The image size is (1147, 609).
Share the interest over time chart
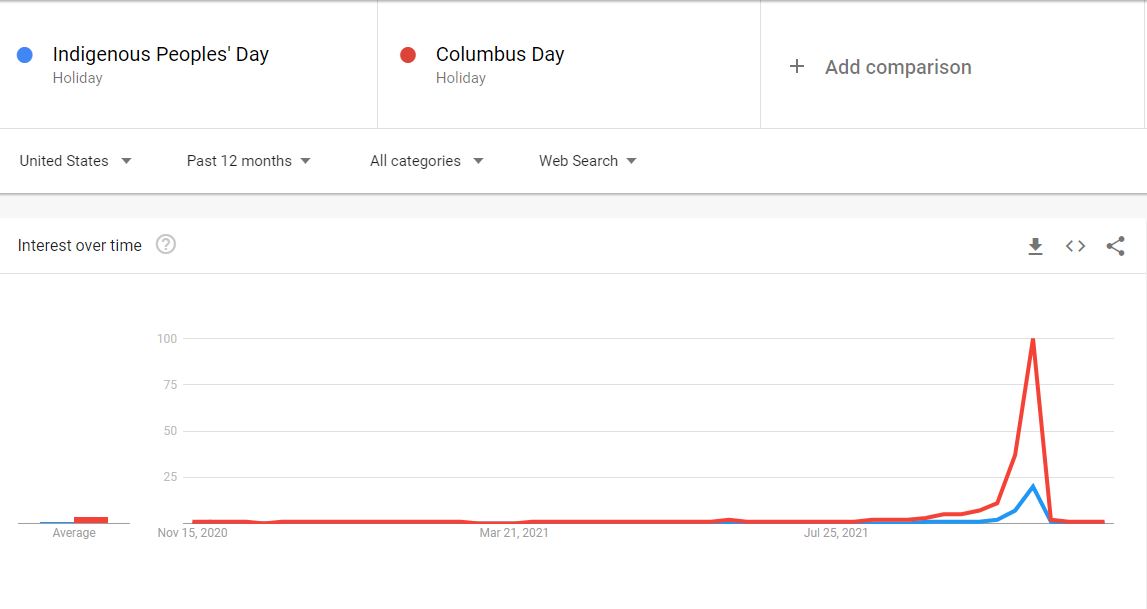click(1116, 246)
